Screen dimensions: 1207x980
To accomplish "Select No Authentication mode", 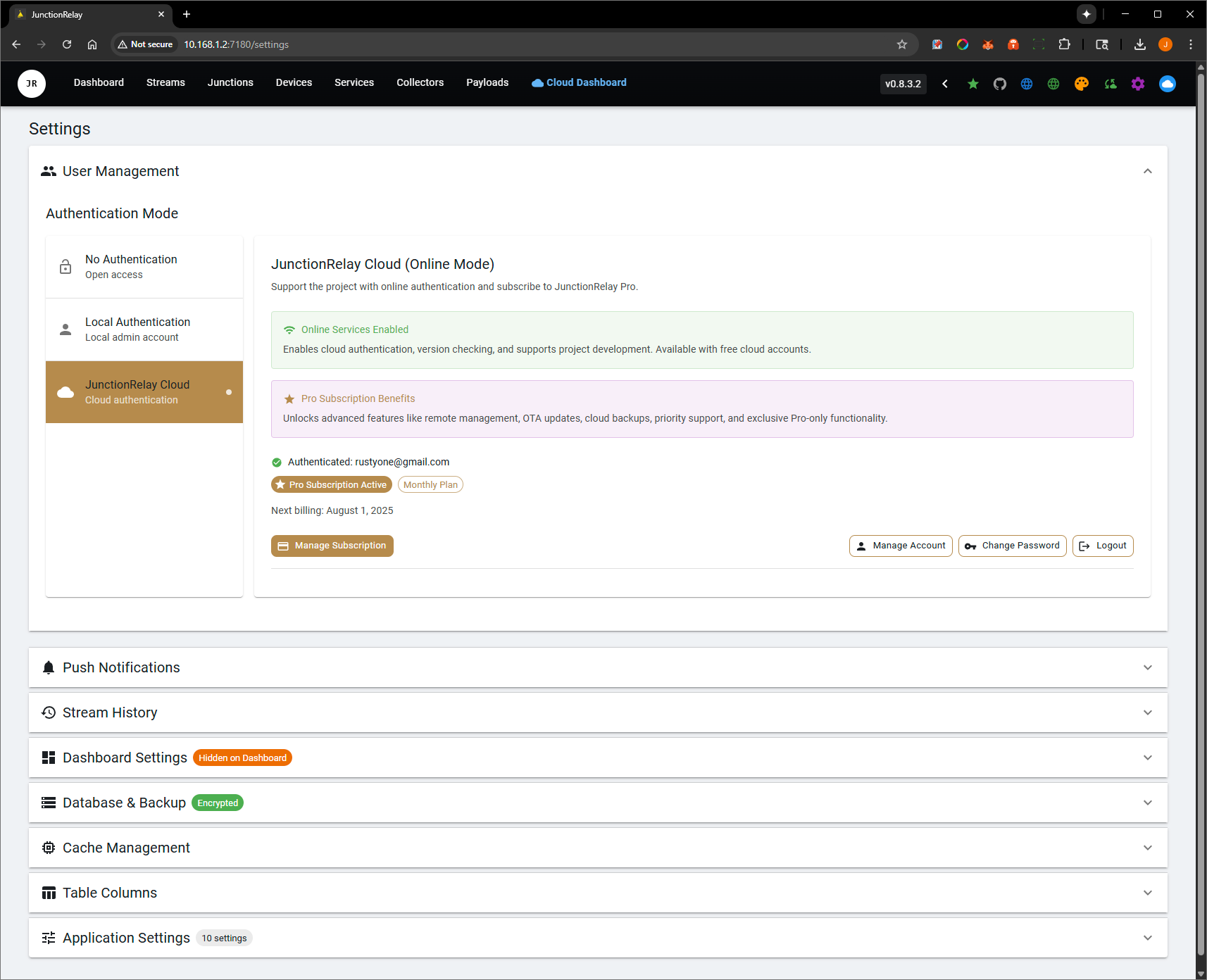I will tap(144, 267).
